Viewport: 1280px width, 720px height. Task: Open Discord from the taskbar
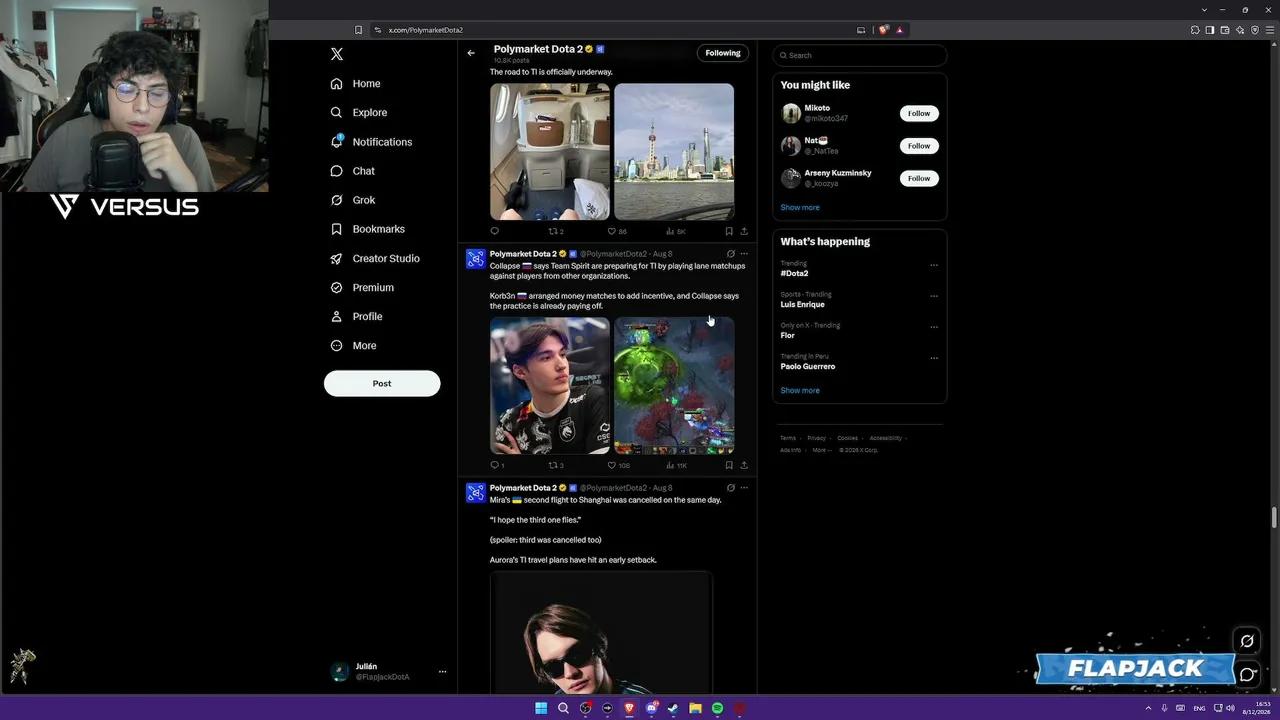pyautogui.click(x=651, y=708)
